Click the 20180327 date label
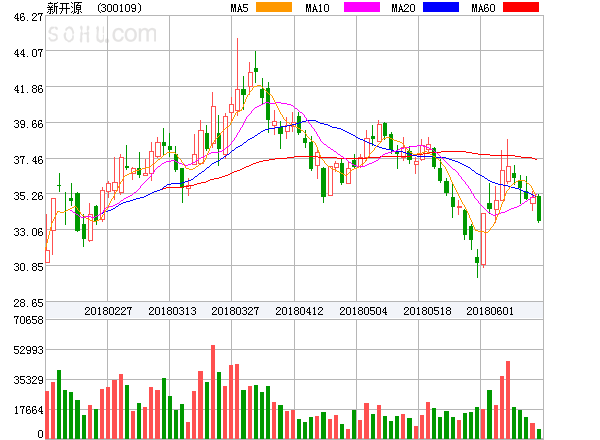 click(235, 311)
